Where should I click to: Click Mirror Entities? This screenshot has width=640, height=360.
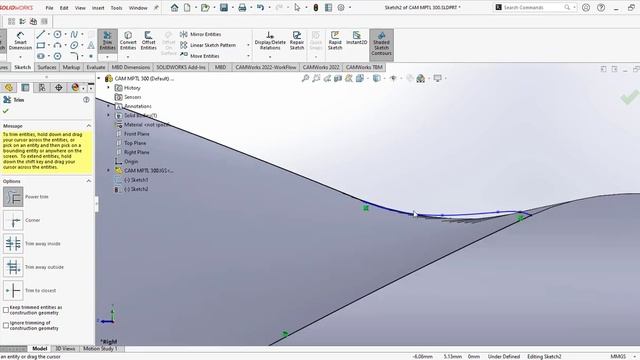[x=201, y=34]
